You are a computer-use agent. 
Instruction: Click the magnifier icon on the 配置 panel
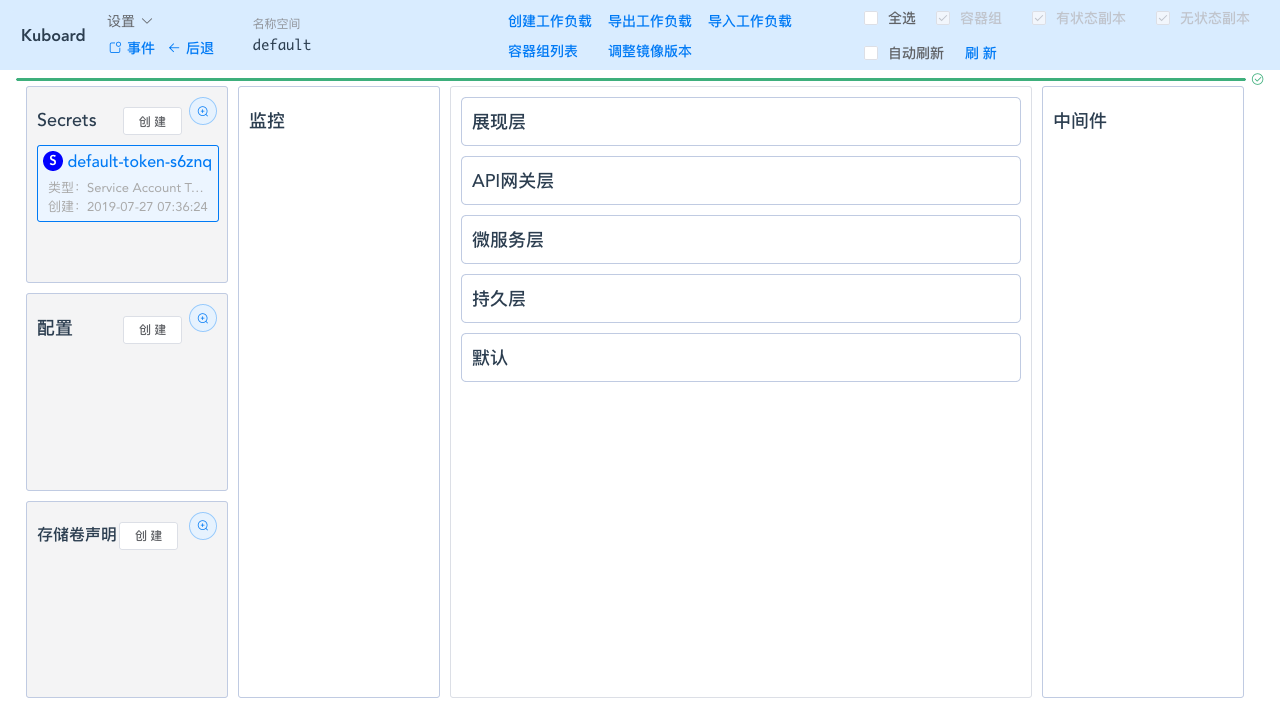[203, 317]
